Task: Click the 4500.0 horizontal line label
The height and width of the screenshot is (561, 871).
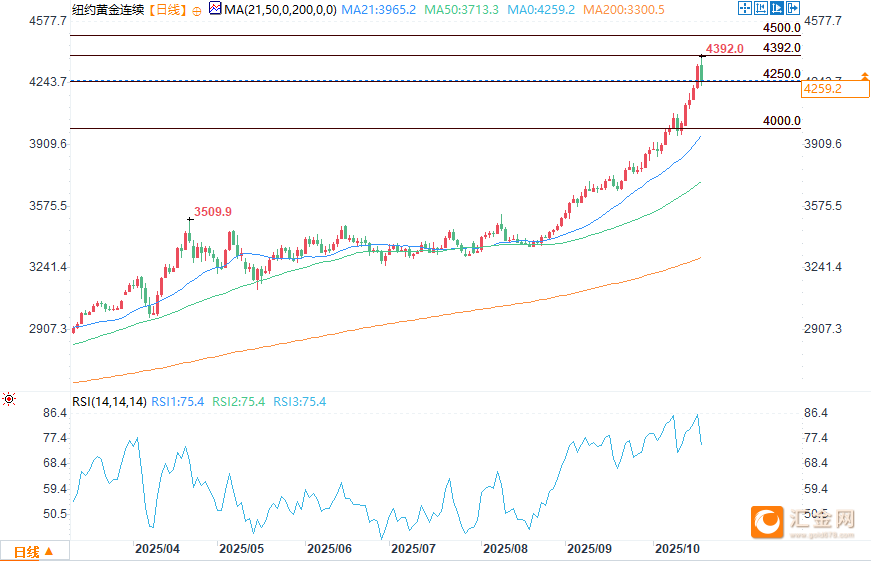Action: point(782,28)
